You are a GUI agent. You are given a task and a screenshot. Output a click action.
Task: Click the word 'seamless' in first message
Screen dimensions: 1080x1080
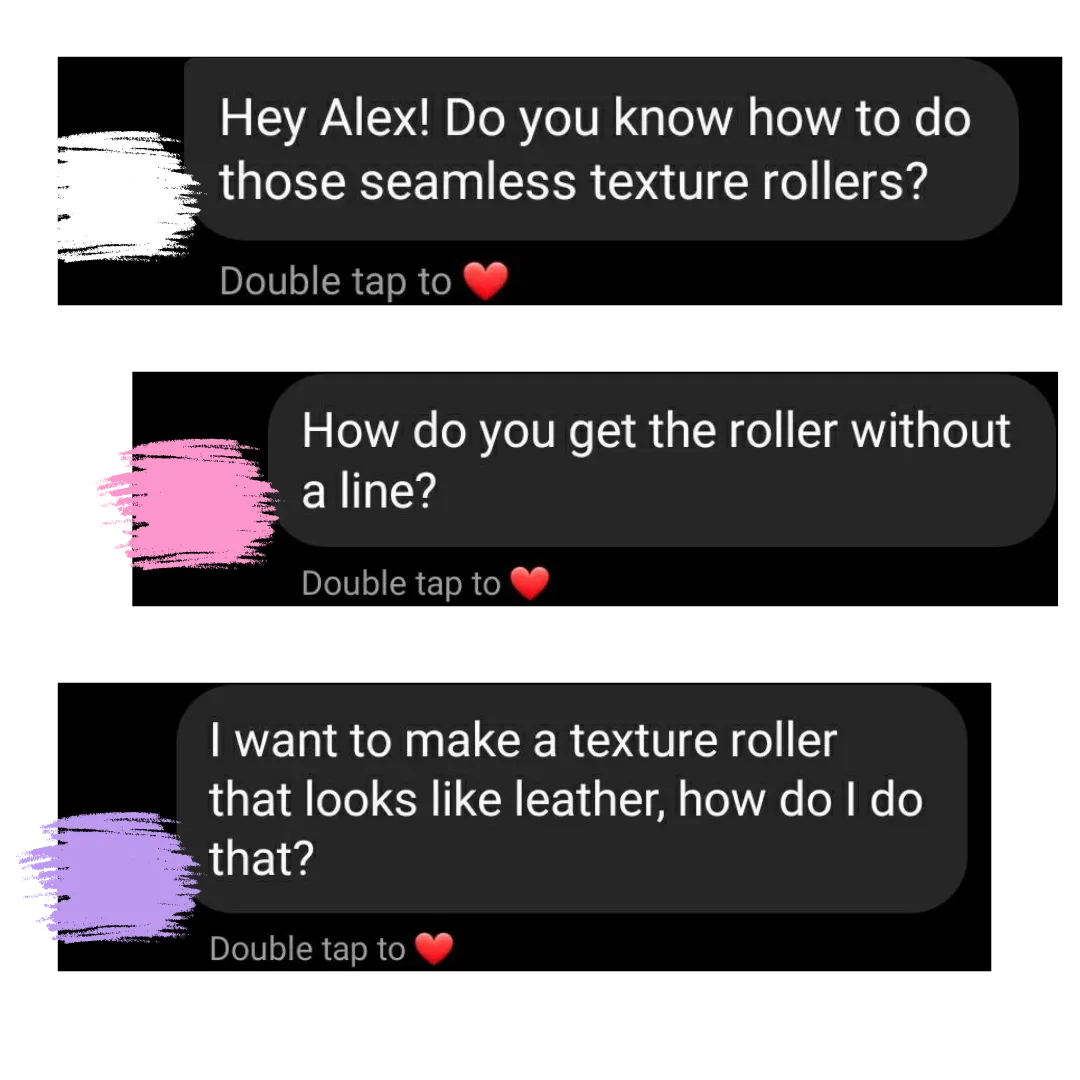click(468, 182)
